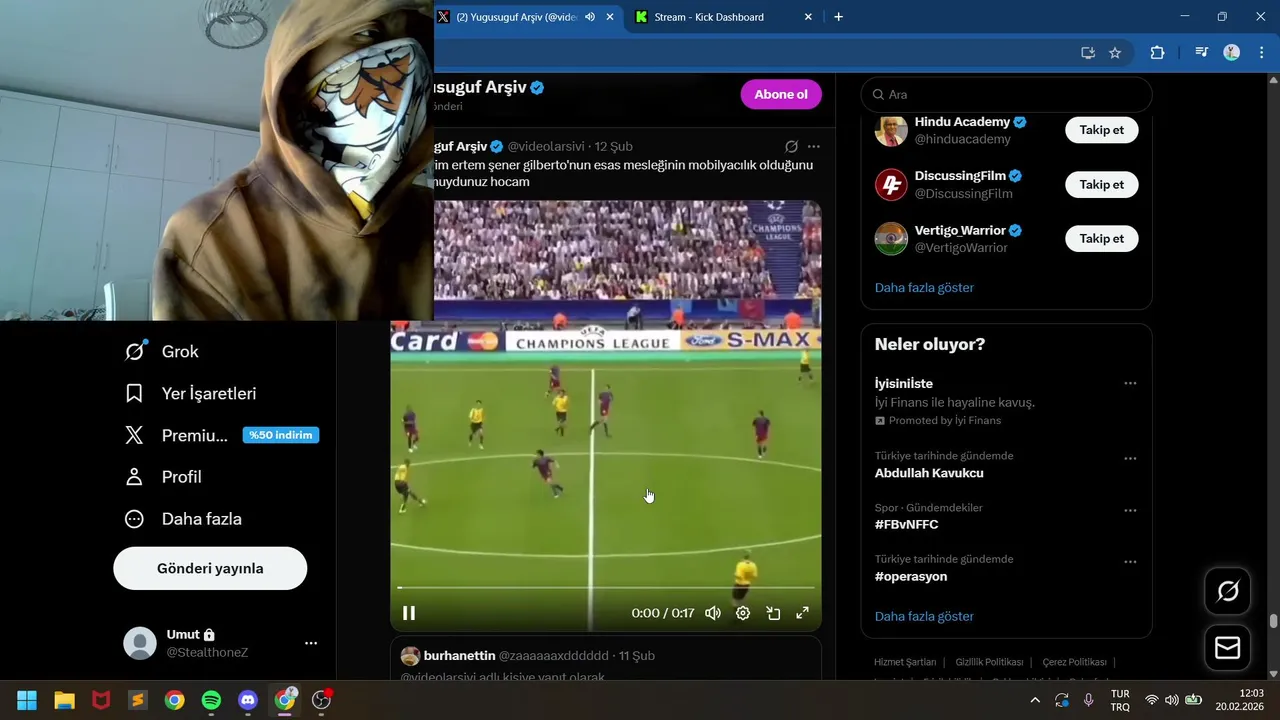Open floating messages envelope
Viewport: 1280px width, 720px height.
tap(1227, 648)
